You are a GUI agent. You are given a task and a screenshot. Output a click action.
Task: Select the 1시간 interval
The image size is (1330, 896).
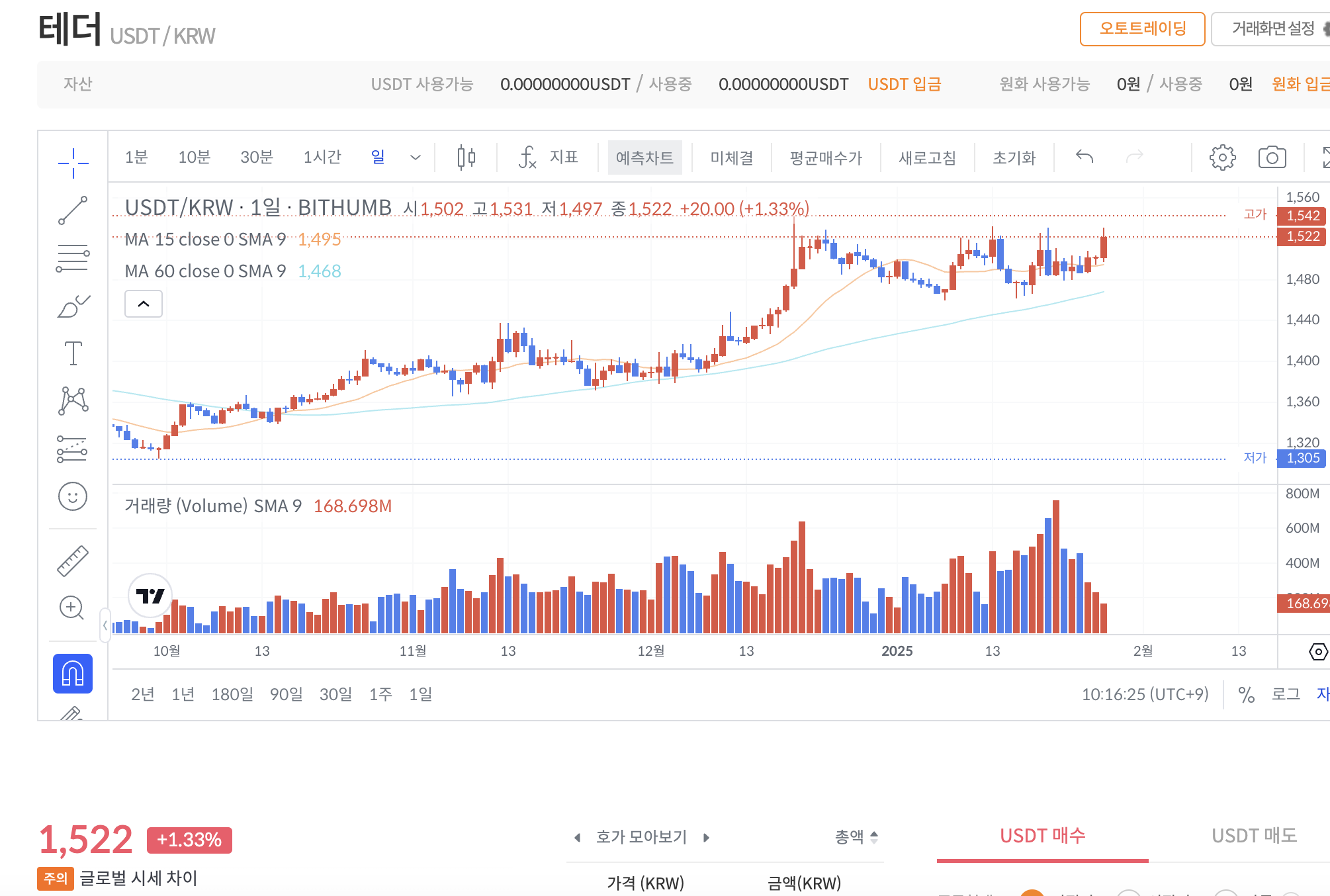click(322, 157)
